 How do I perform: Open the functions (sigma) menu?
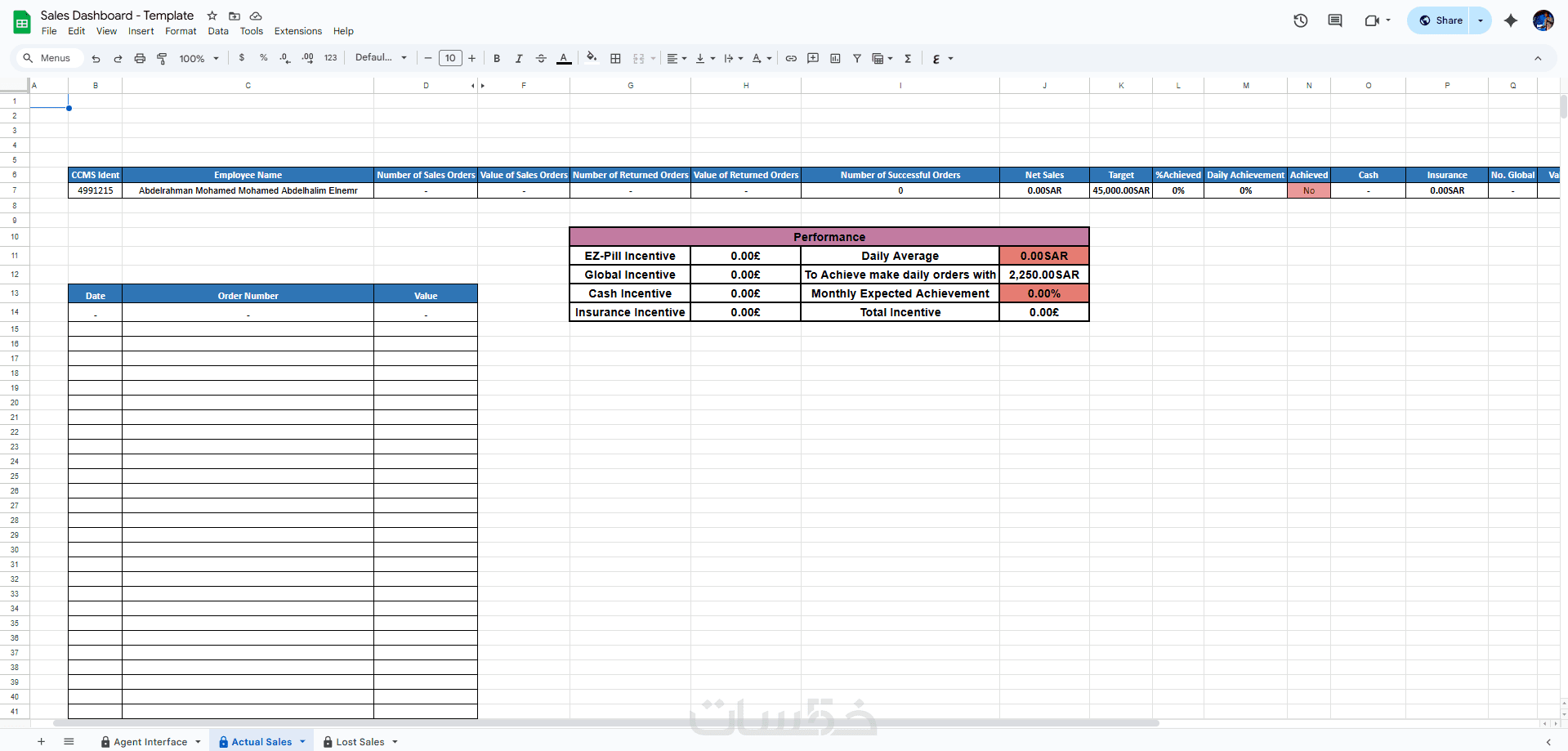(908, 59)
